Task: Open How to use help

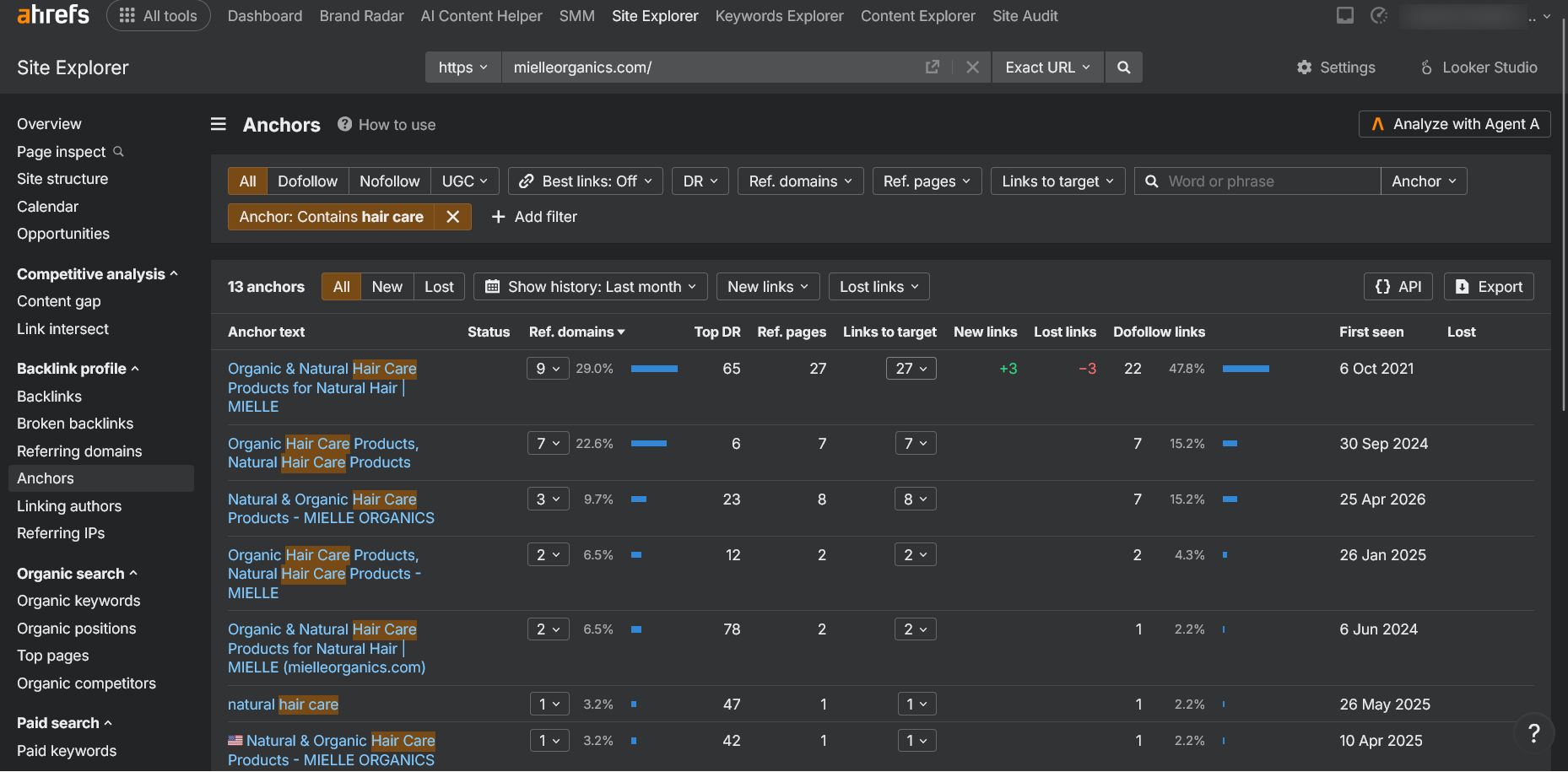Action: (x=387, y=125)
